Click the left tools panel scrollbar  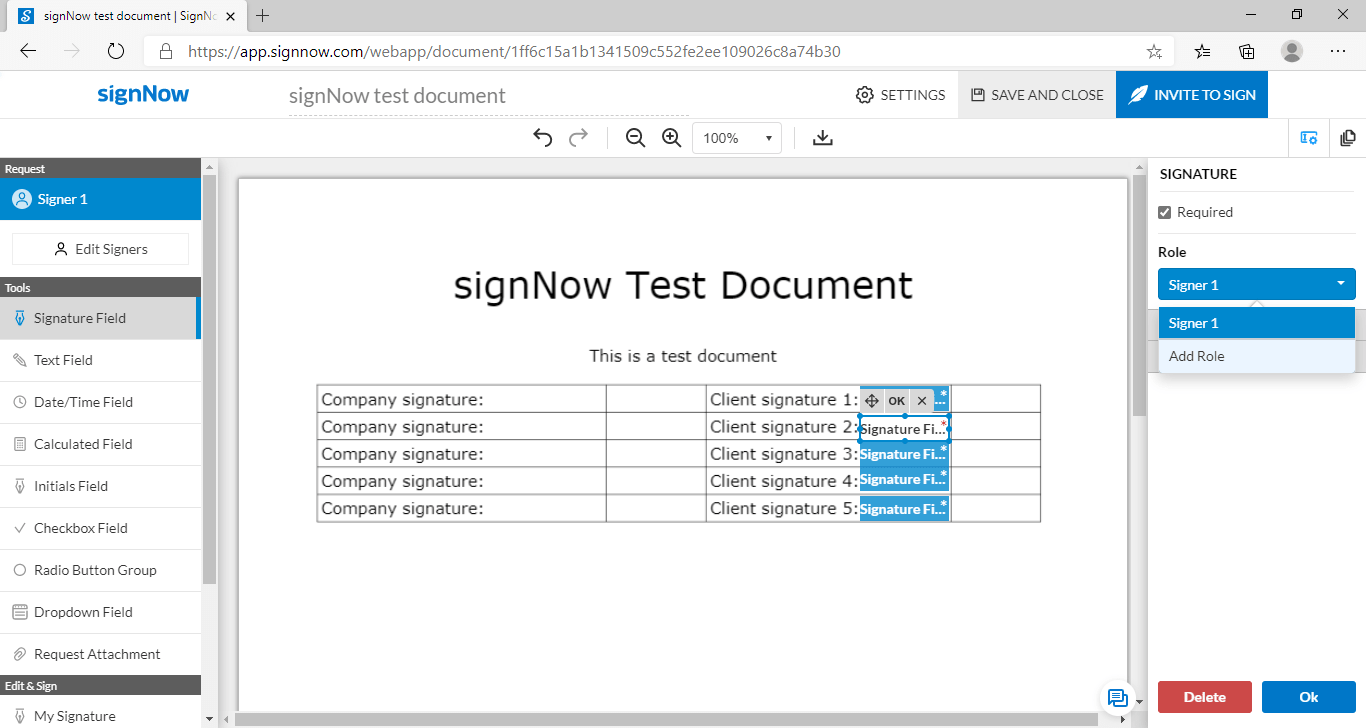(209, 378)
